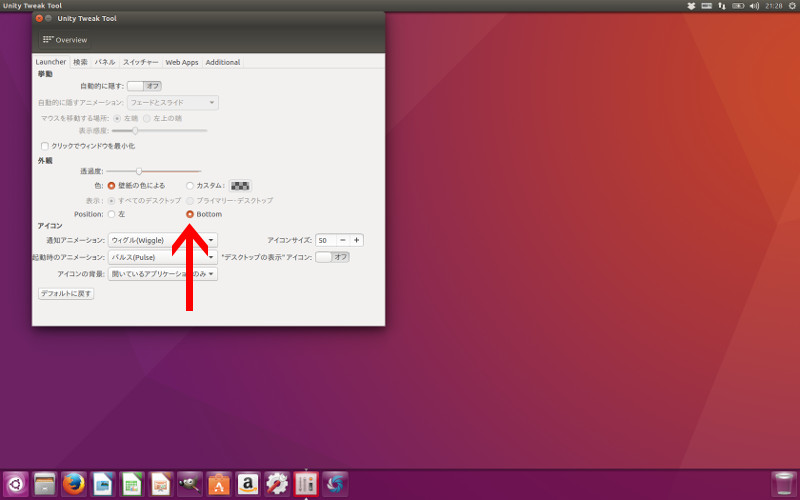Switch to the Launcher tab
Viewport: 800px width, 500px height.
tap(51, 62)
